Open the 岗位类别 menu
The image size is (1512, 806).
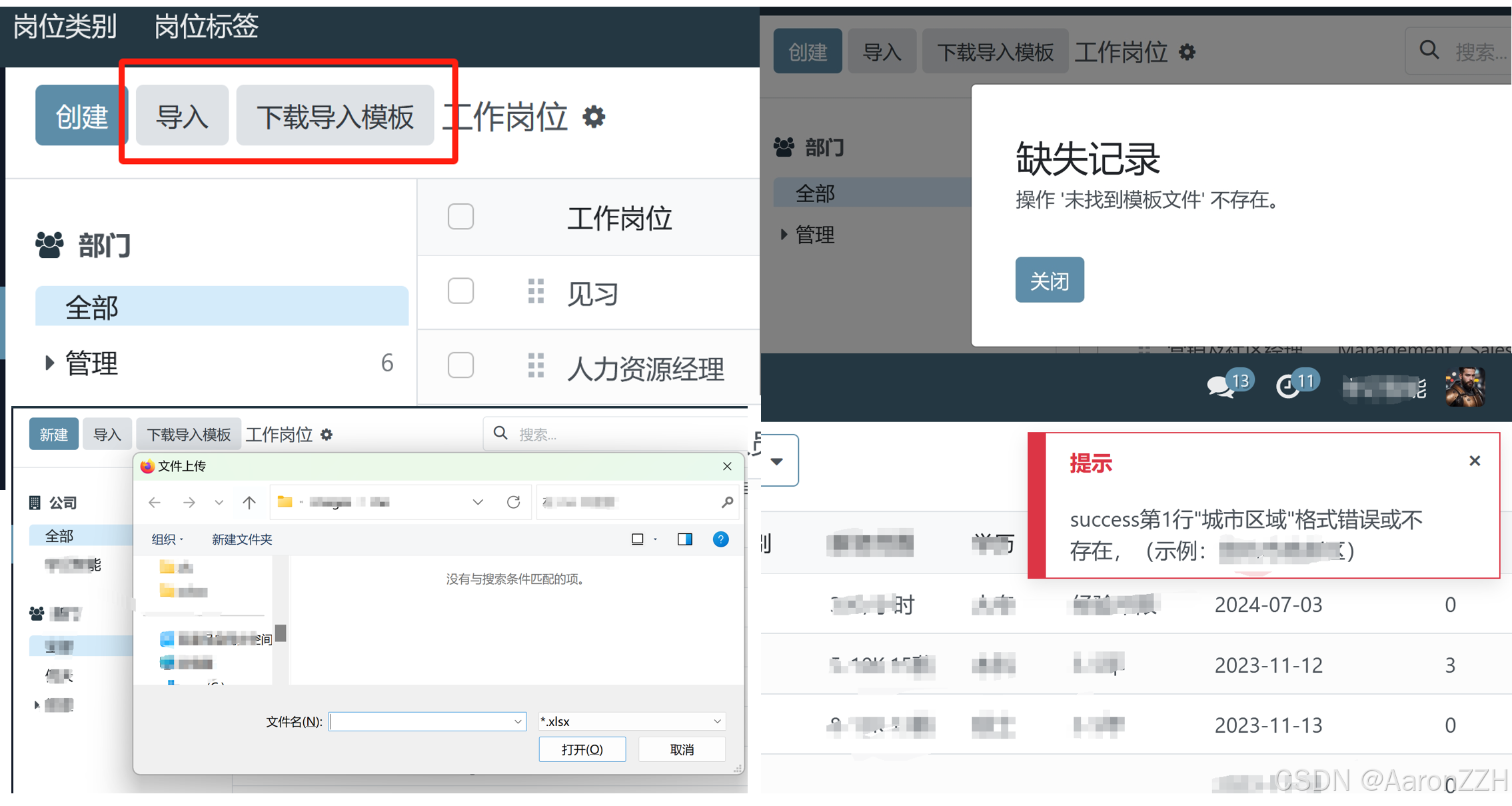click(63, 27)
